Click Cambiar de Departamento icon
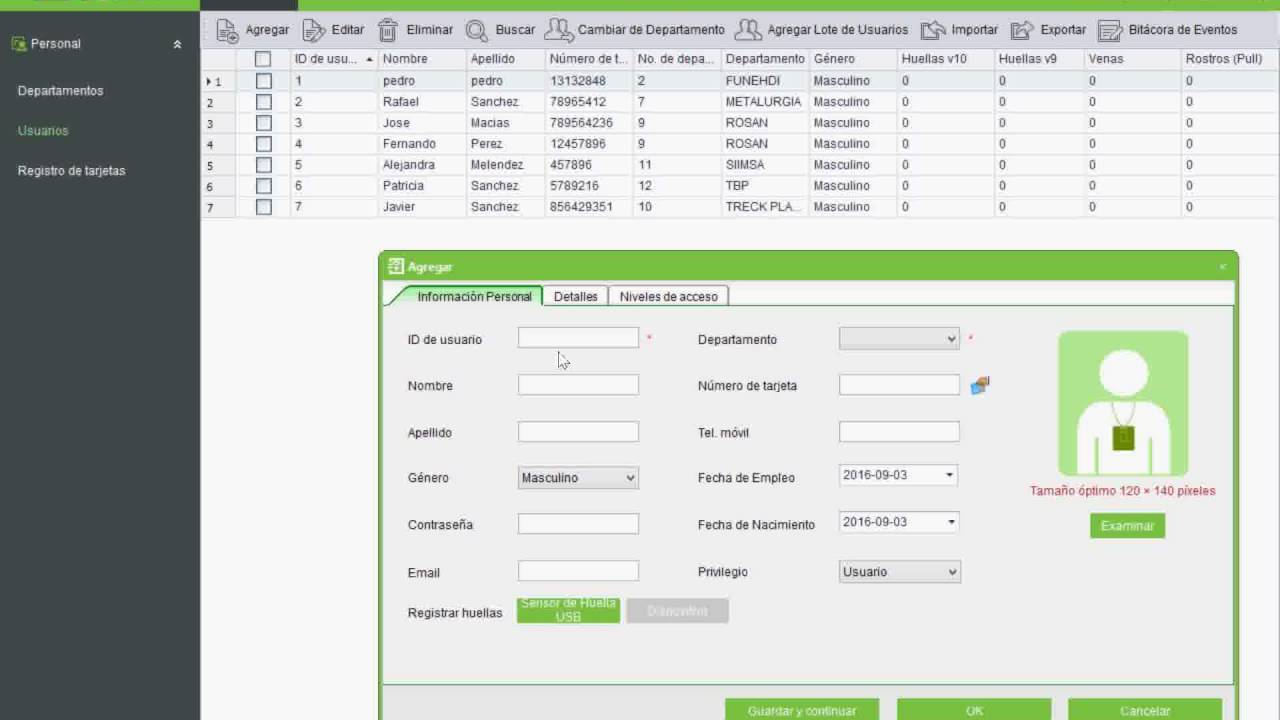The height and width of the screenshot is (720, 1280). [558, 30]
